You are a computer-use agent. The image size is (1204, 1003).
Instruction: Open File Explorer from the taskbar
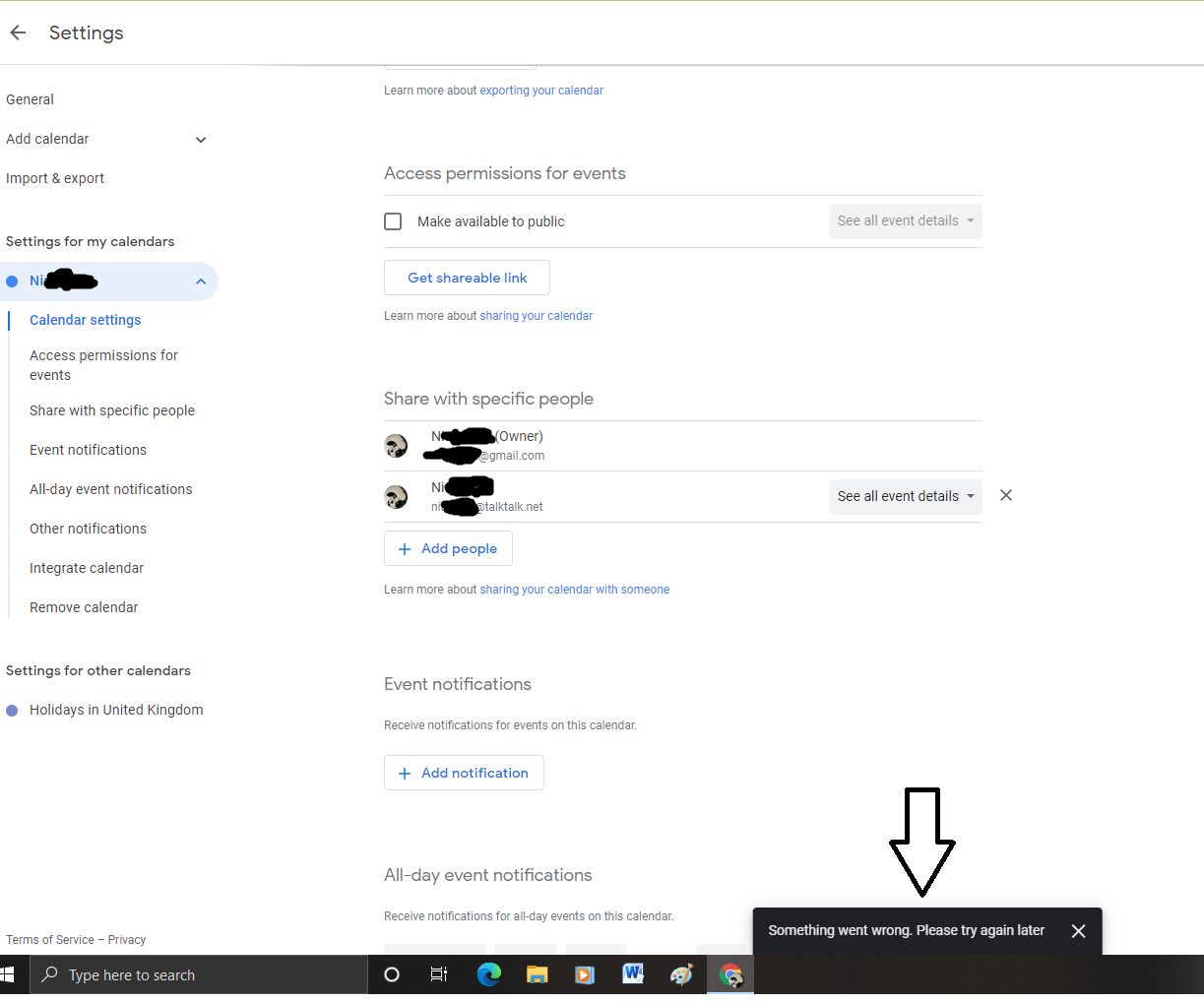click(x=537, y=974)
